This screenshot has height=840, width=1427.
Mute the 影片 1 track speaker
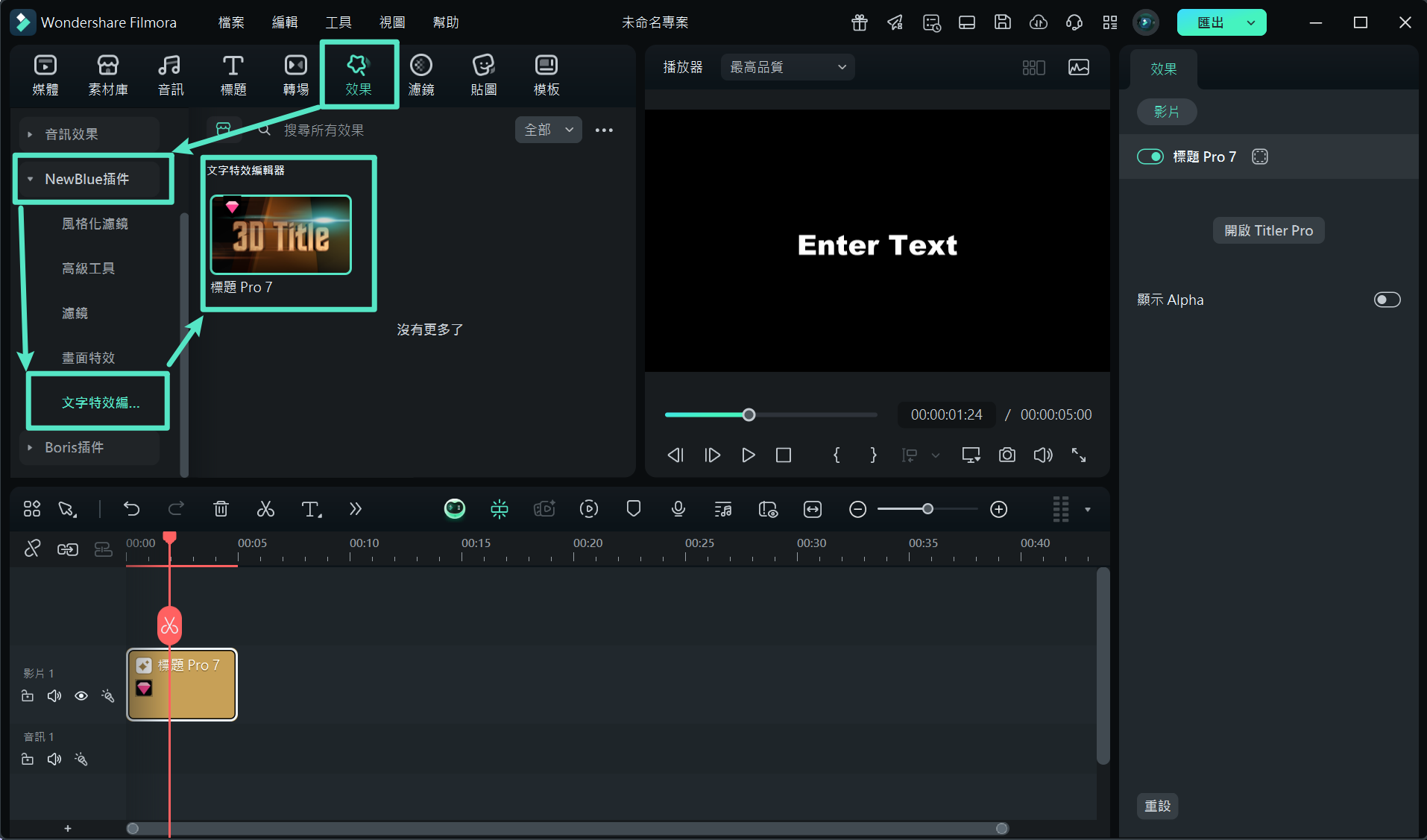click(x=54, y=696)
